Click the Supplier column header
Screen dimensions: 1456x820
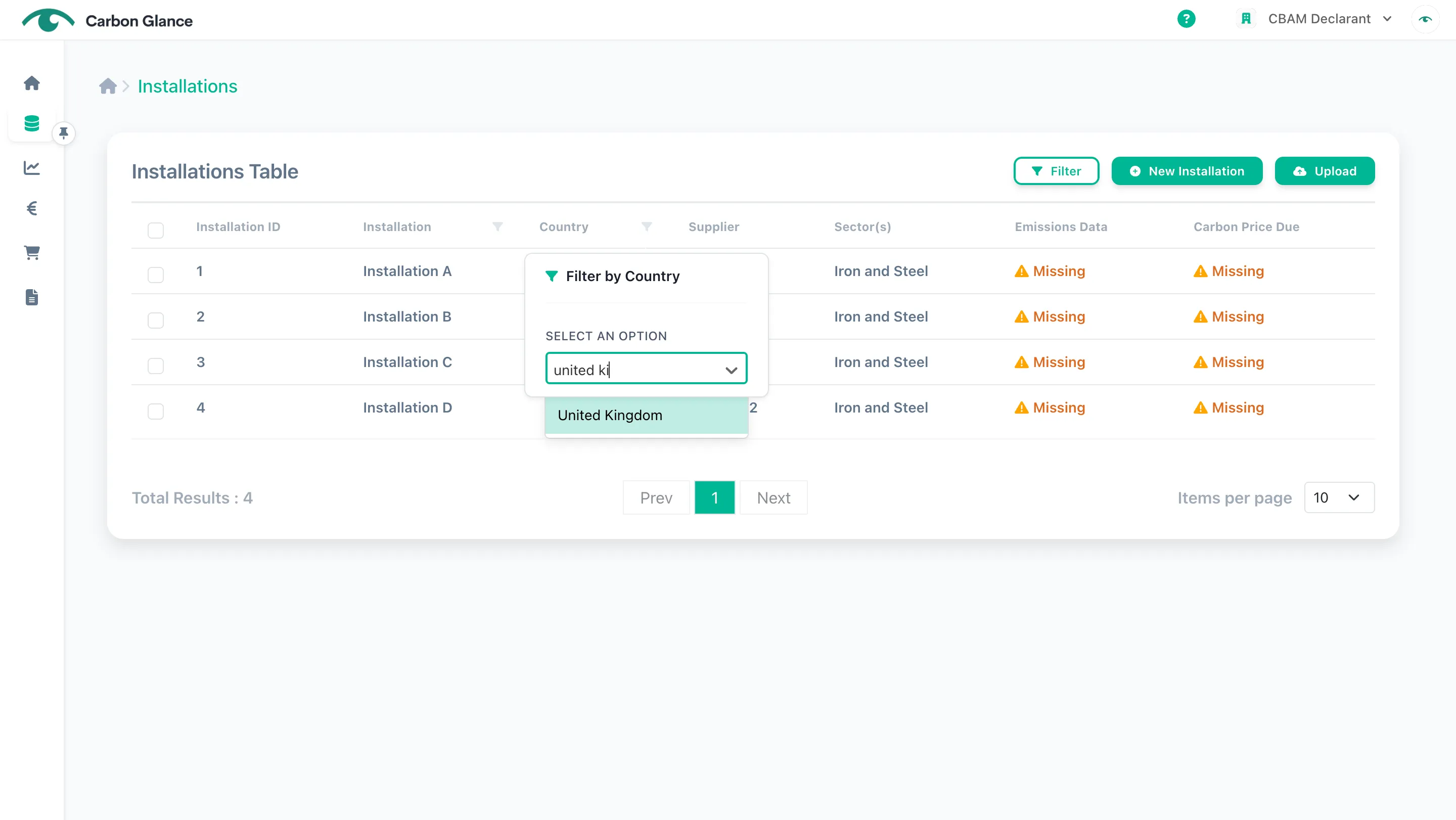pyautogui.click(x=713, y=226)
